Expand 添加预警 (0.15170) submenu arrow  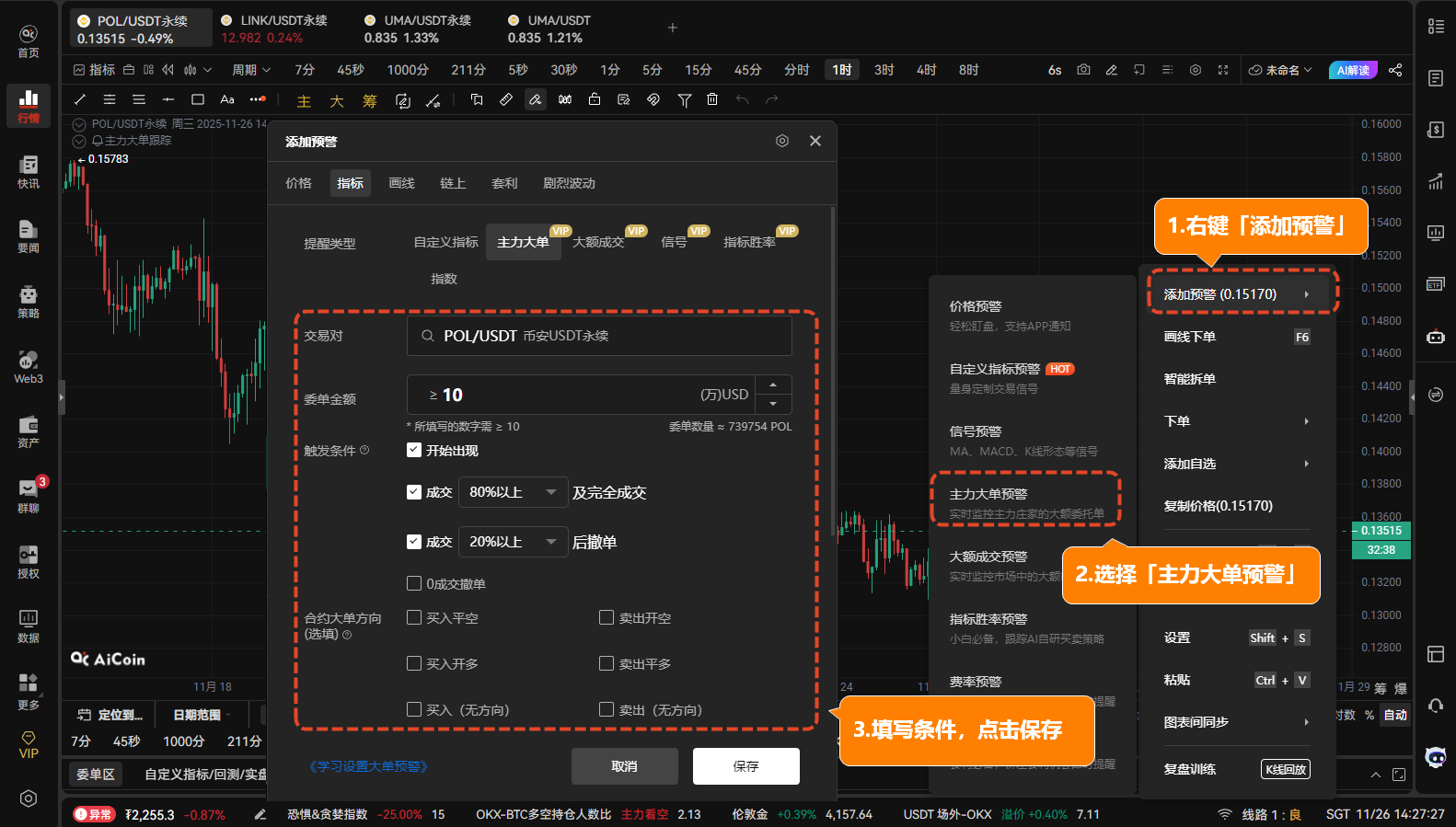(1307, 294)
